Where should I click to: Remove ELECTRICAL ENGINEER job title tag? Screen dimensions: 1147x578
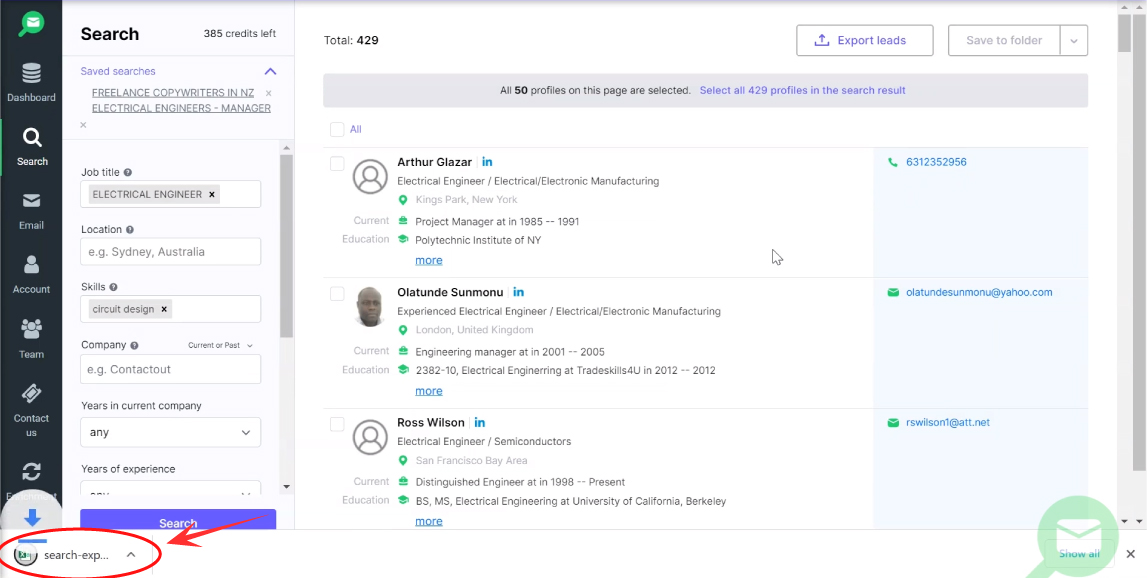coord(212,195)
